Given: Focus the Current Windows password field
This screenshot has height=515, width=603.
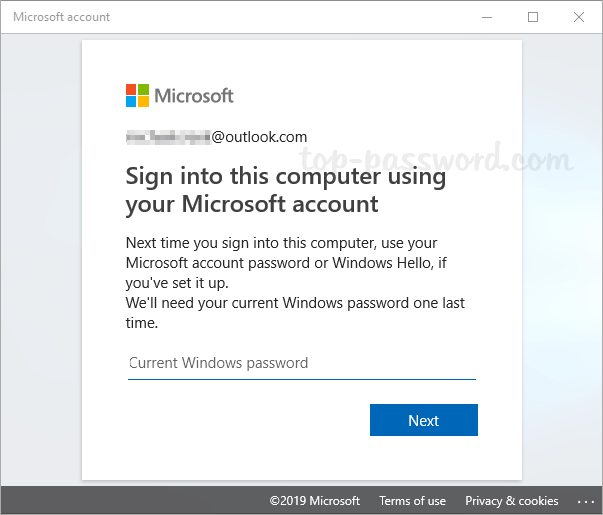Looking at the screenshot, I should pyautogui.click(x=300, y=363).
